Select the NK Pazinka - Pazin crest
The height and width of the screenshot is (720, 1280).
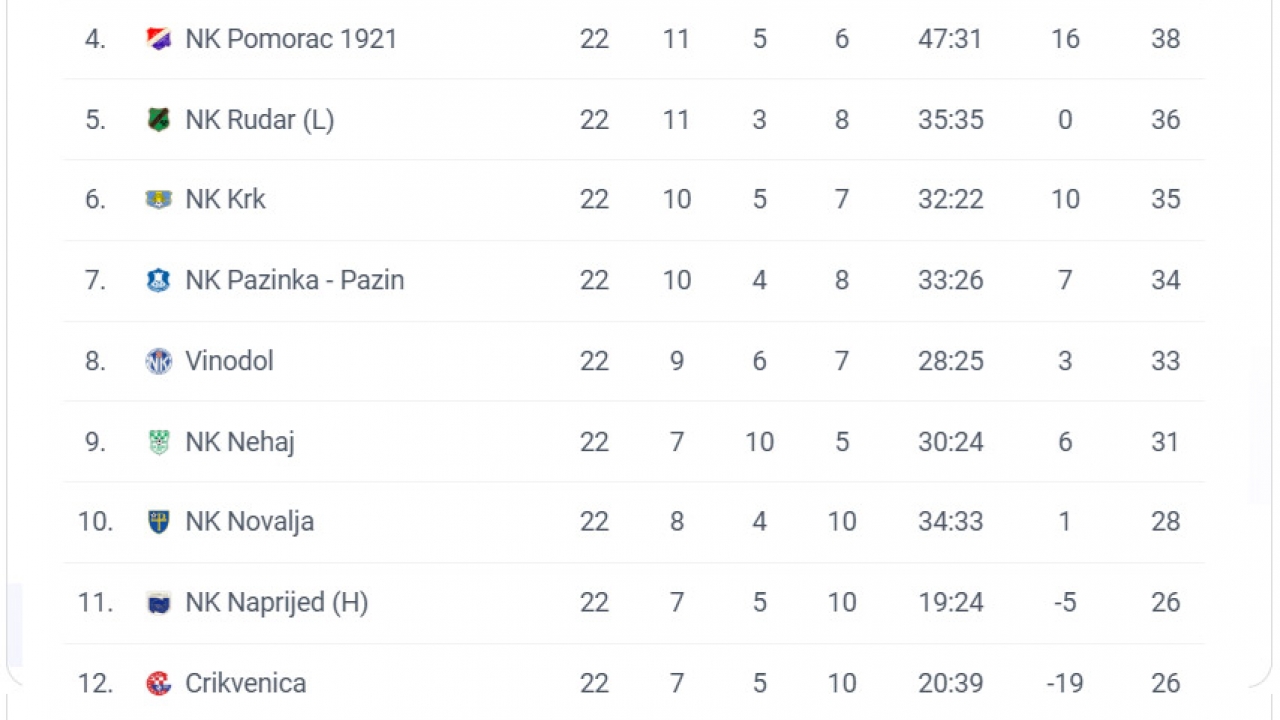159,281
